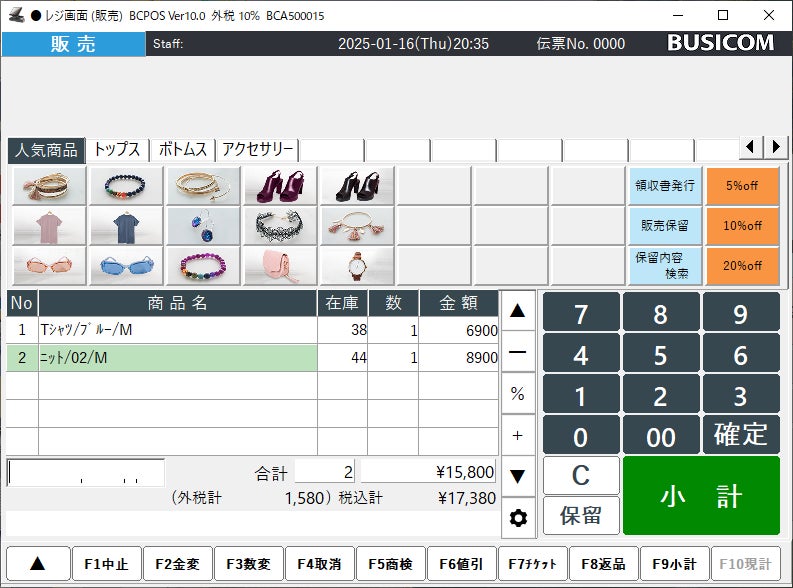The image size is (793, 588).
Task: Click the green 小計 subtotal button
Action: click(701, 495)
